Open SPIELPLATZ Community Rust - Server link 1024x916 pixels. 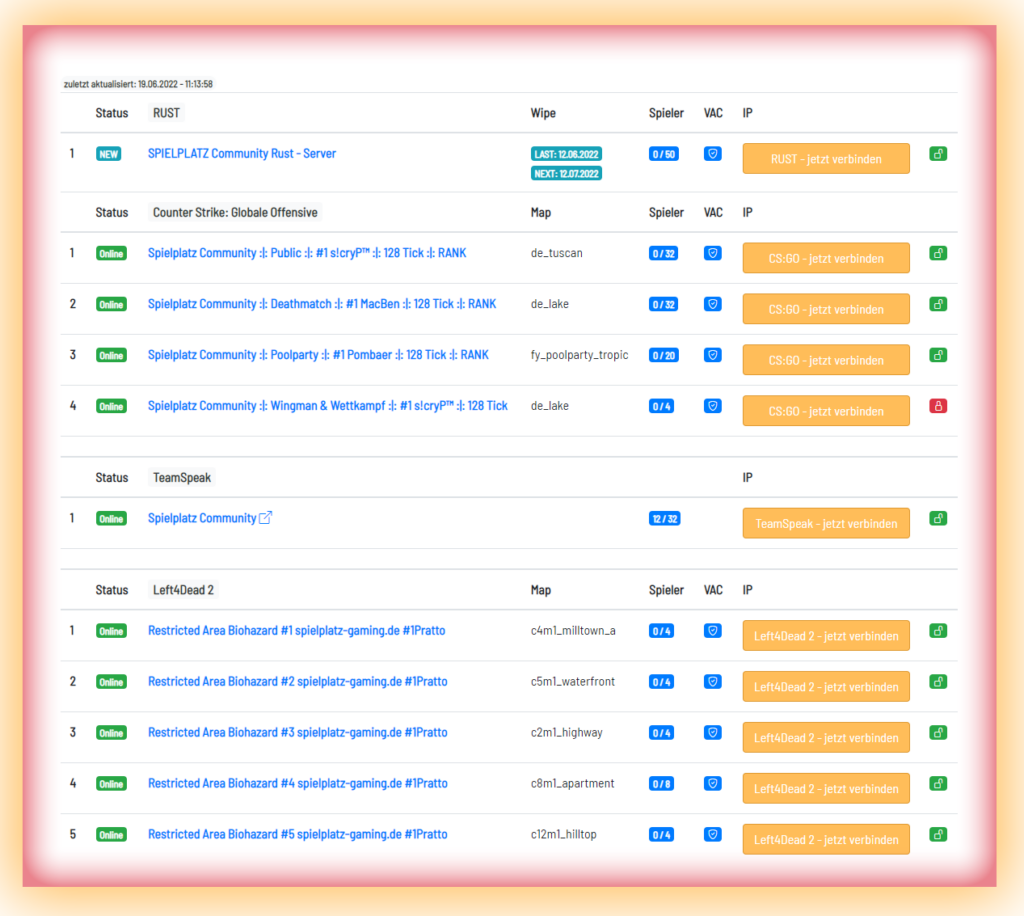pyautogui.click(x=242, y=153)
